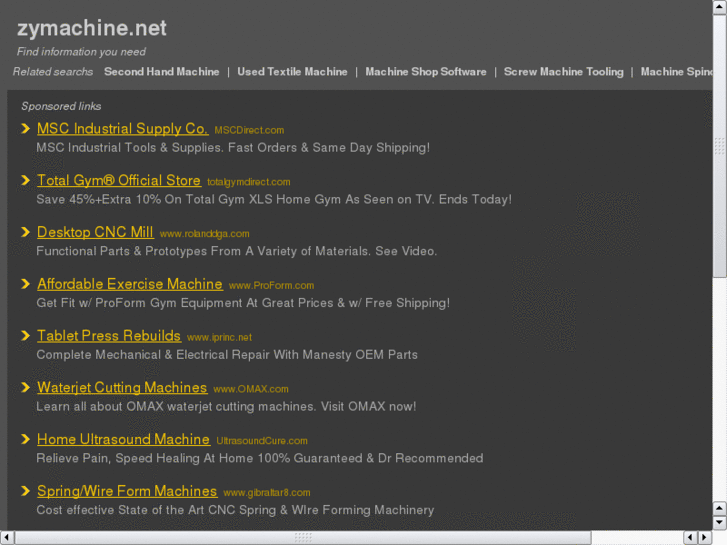The height and width of the screenshot is (545, 727).
Task: Click the www.iprinc.net URL text
Action: pyautogui.click(x=219, y=338)
